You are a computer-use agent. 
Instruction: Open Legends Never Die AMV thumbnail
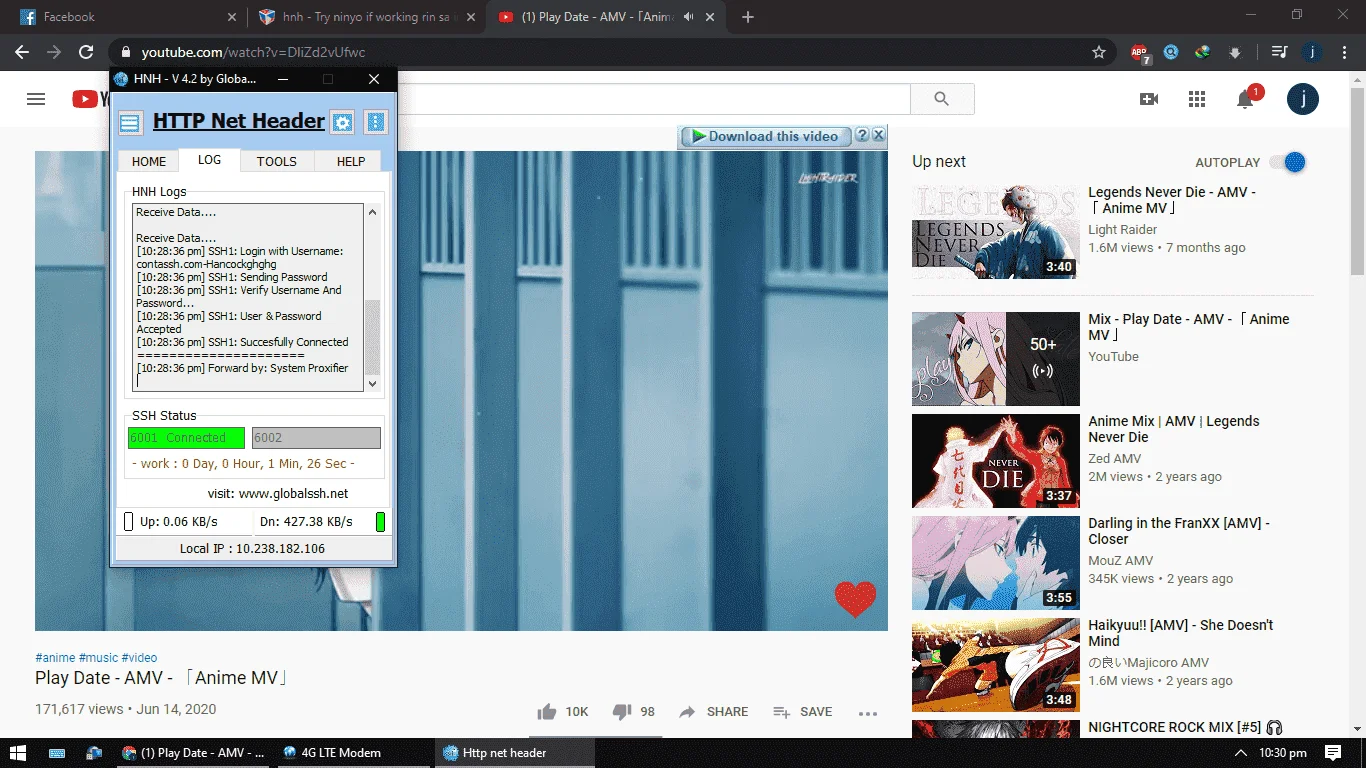(x=996, y=232)
